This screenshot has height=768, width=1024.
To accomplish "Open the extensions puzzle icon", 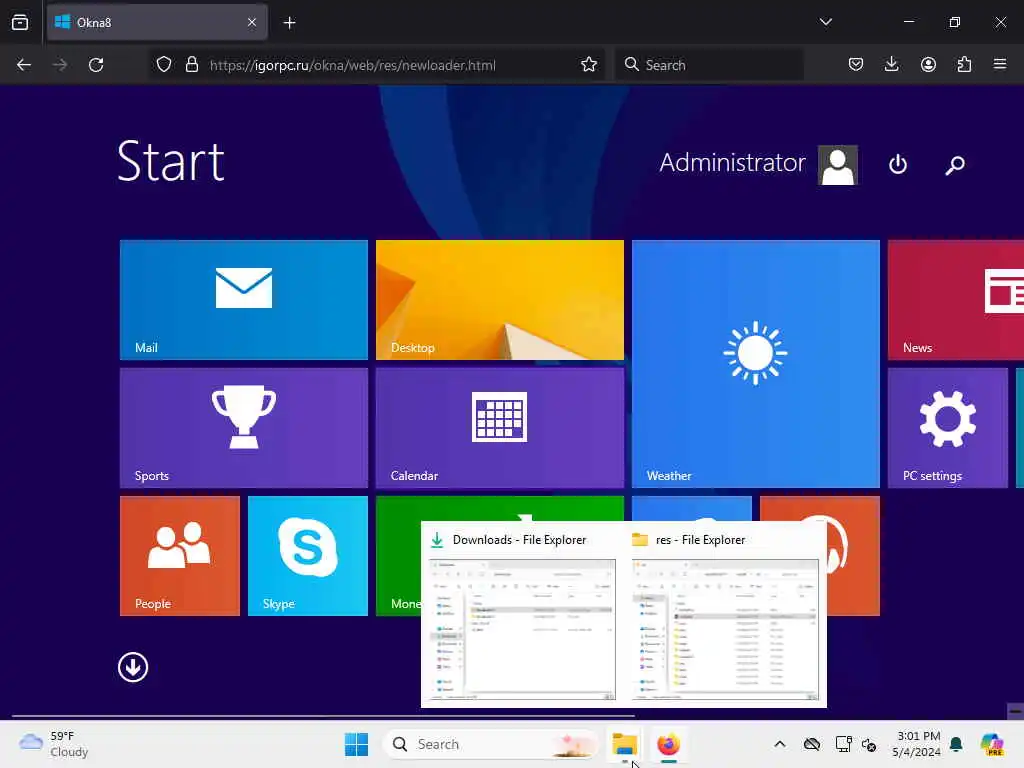I will pos(964,64).
